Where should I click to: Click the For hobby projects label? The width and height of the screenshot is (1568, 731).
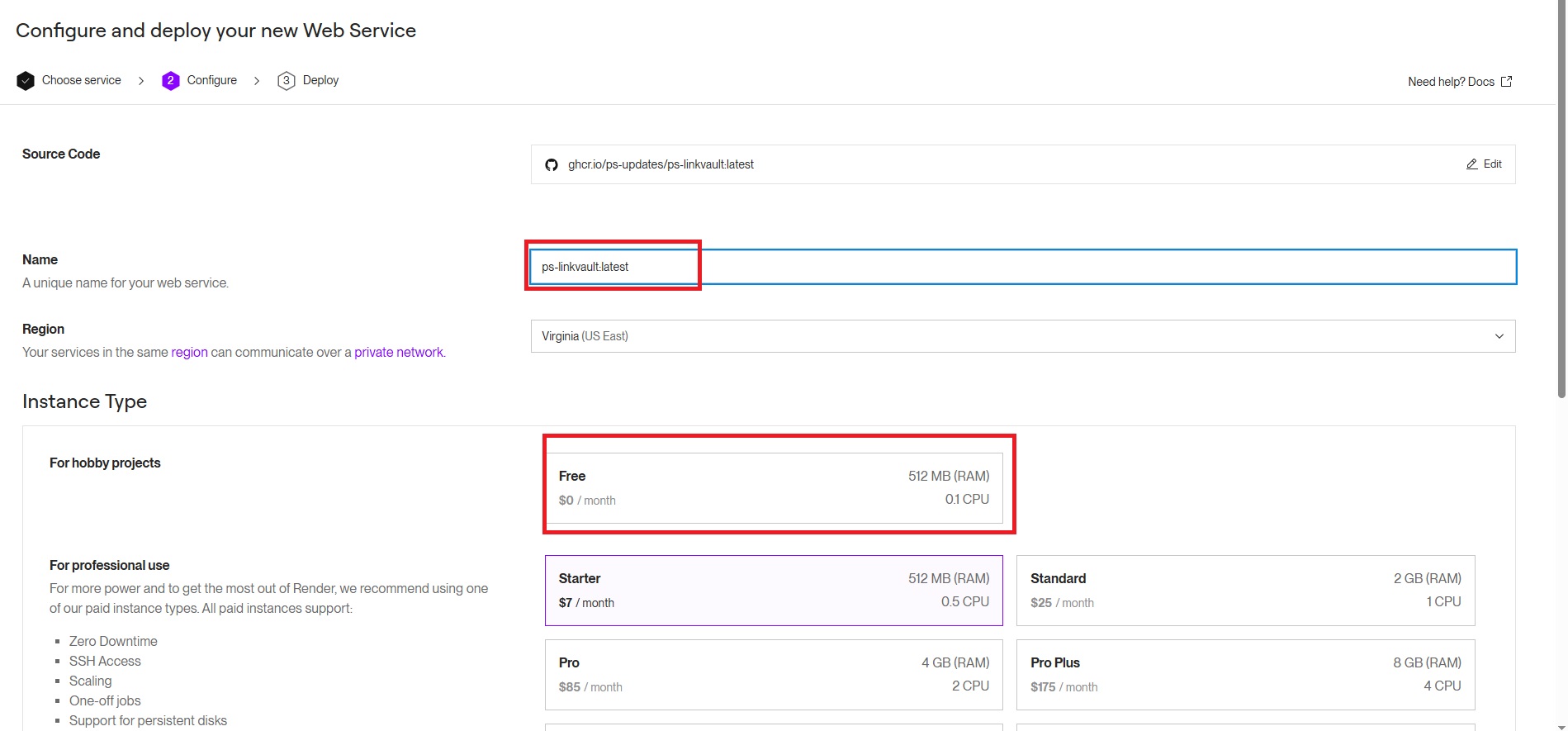(x=105, y=463)
